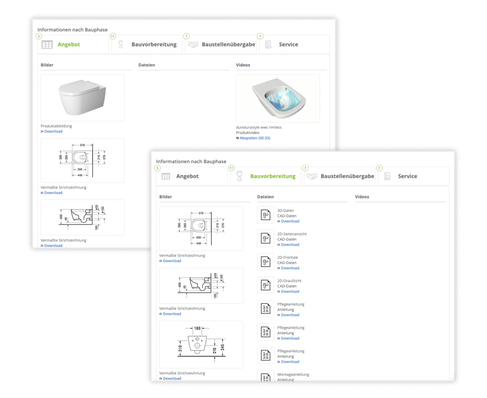This screenshot has width=487, height=398.
Task: Click the Videos heading in front panel
Action: (362, 197)
